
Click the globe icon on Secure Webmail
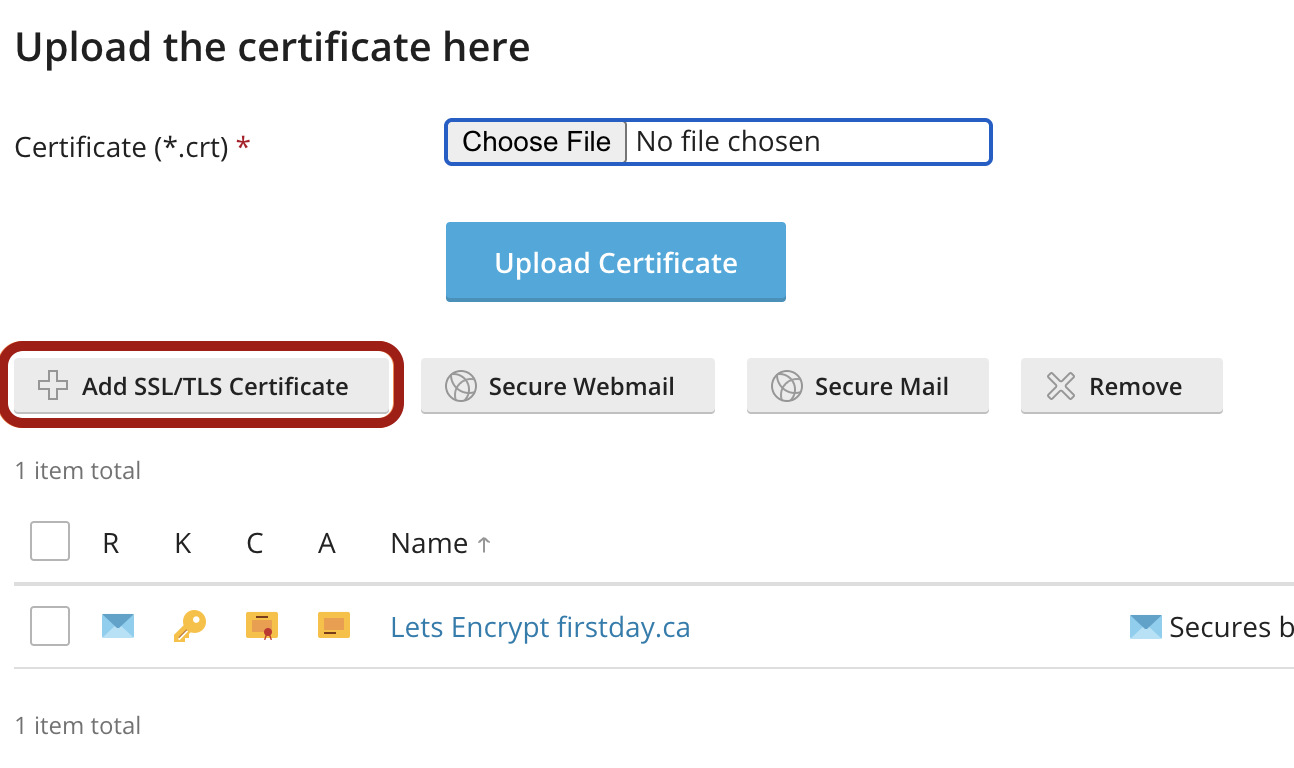click(461, 386)
